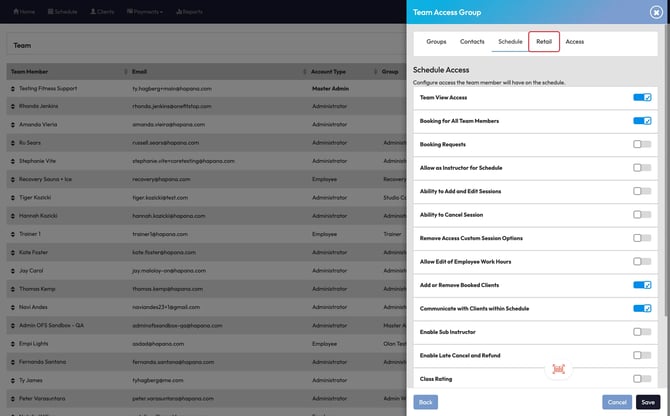Click the Save button
This screenshot has height=416, width=670.
pyautogui.click(x=647, y=402)
